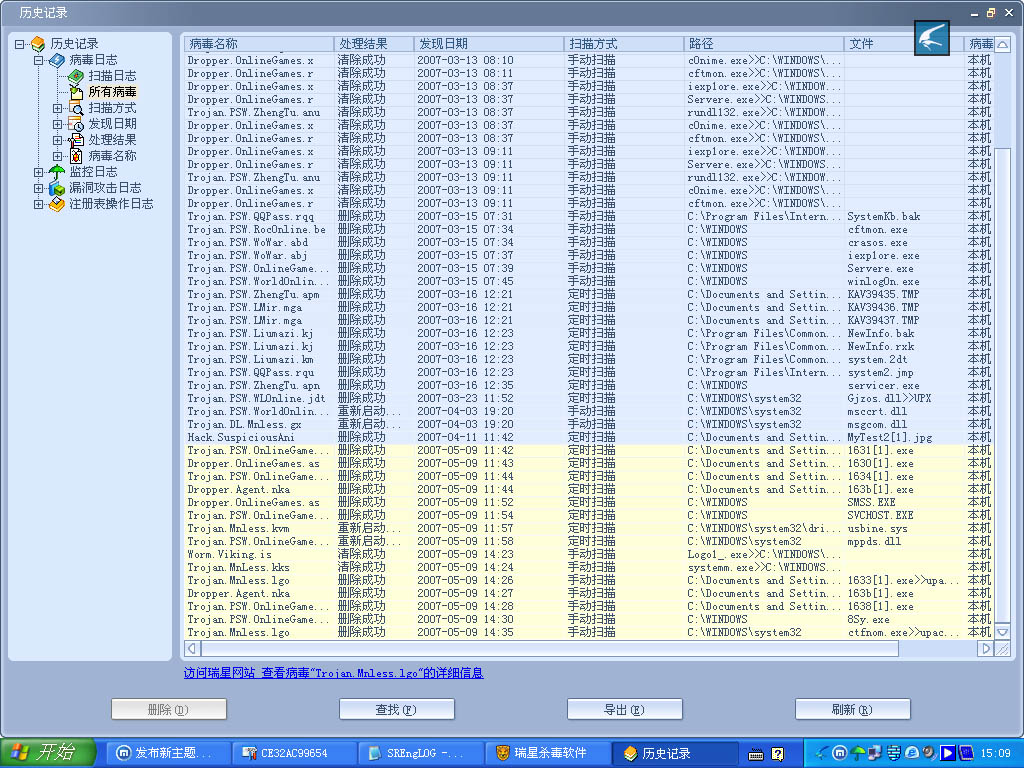Select the Hack.SuspiciousAni row

[x=588, y=438]
